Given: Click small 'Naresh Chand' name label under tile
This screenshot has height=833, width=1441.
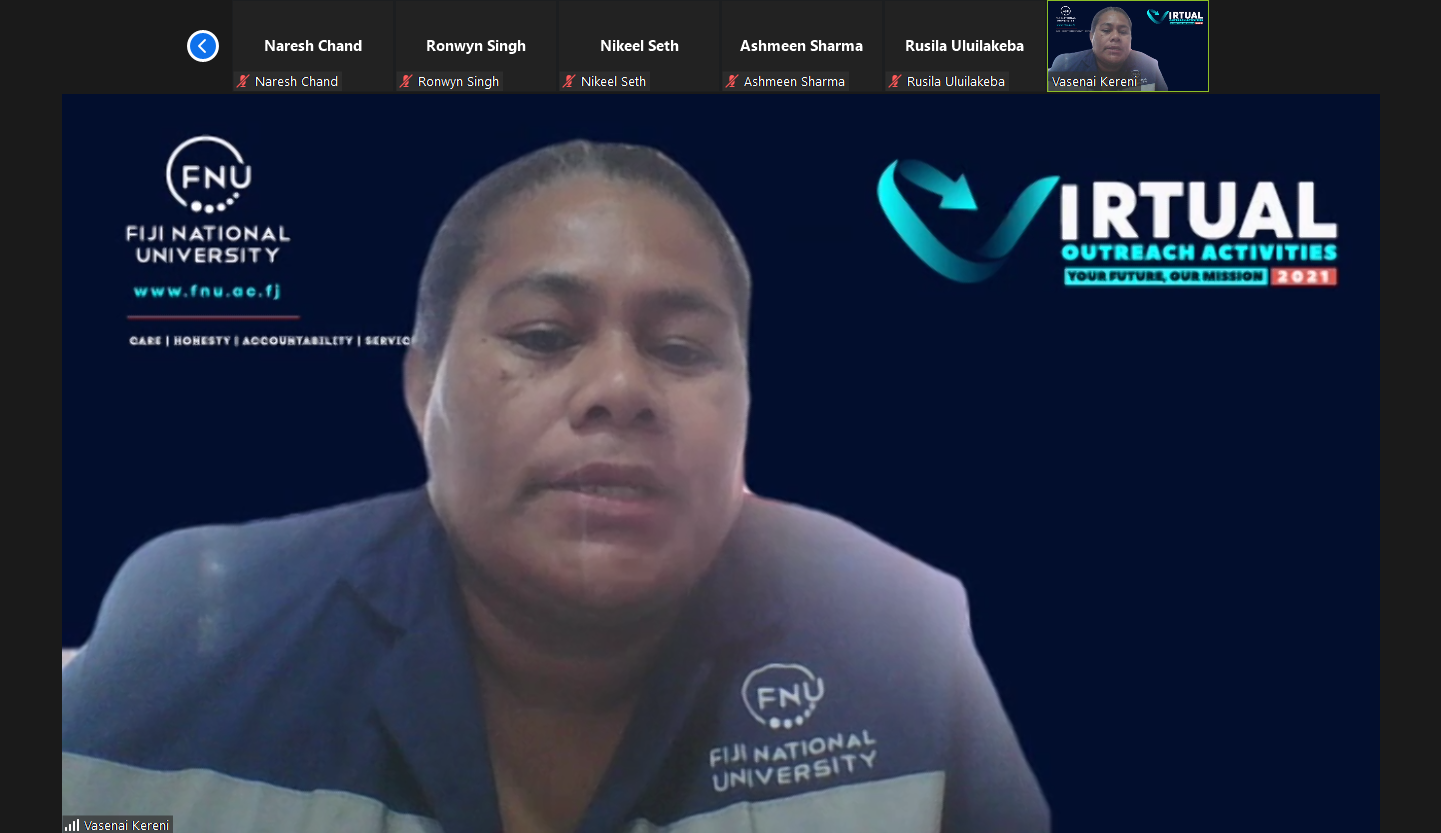Looking at the screenshot, I should coord(296,82).
